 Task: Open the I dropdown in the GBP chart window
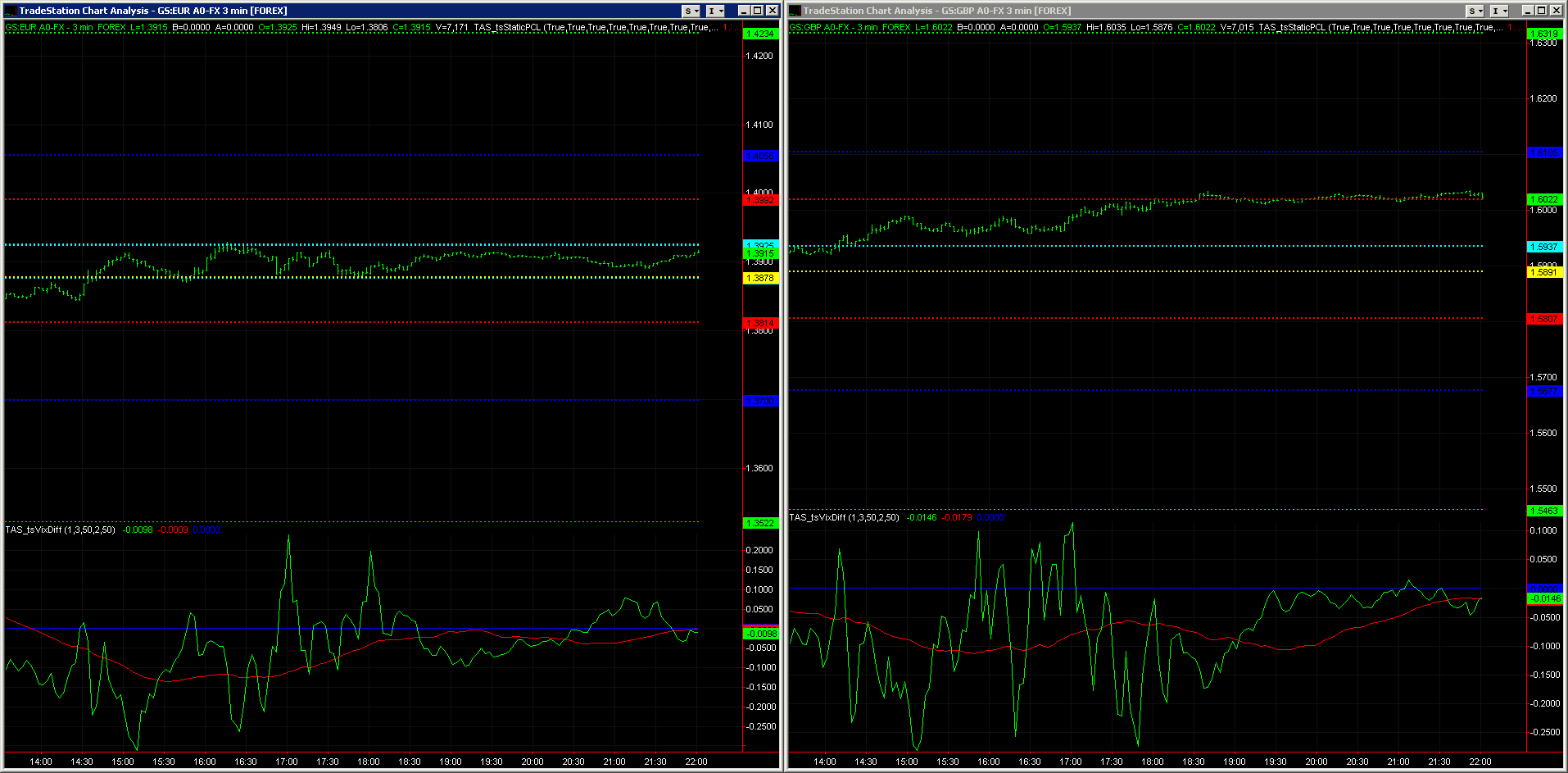tap(1499, 11)
